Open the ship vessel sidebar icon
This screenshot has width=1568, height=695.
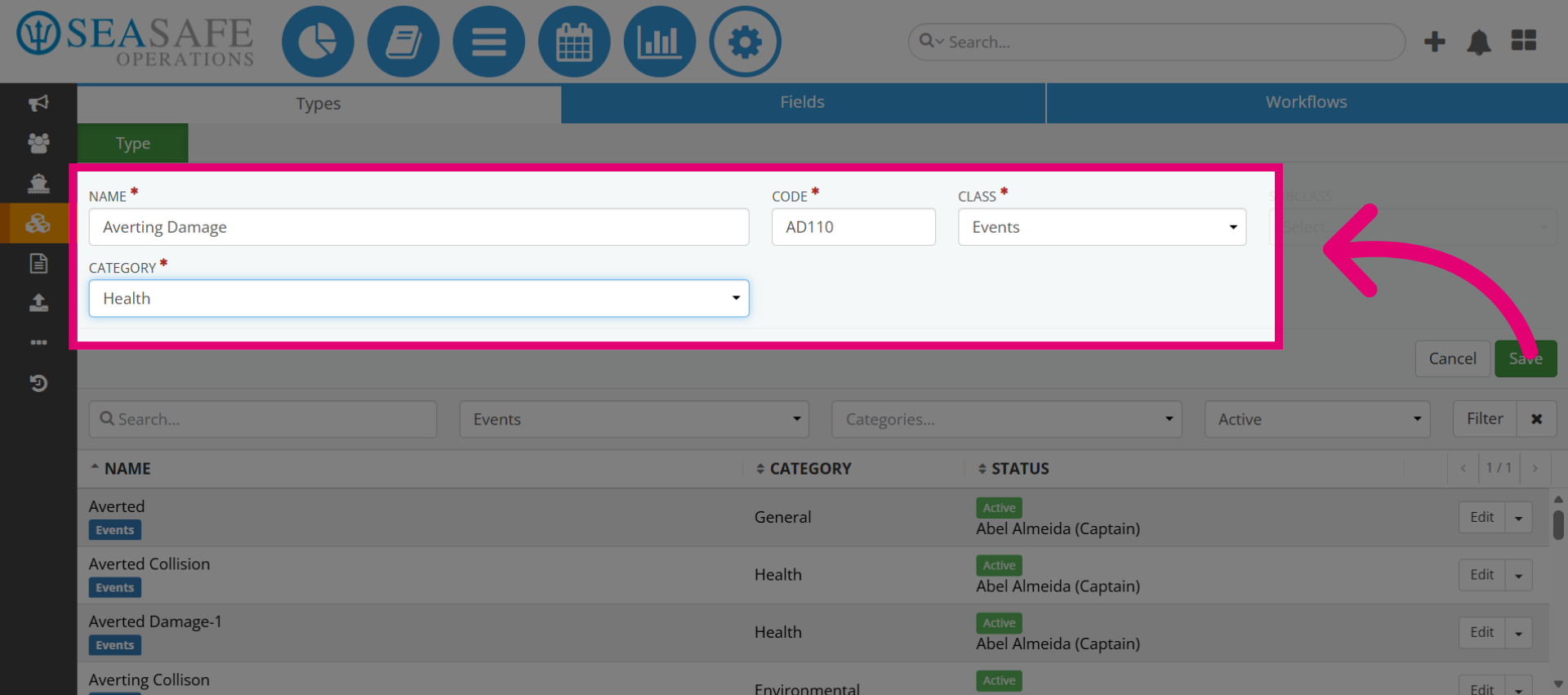(x=38, y=183)
